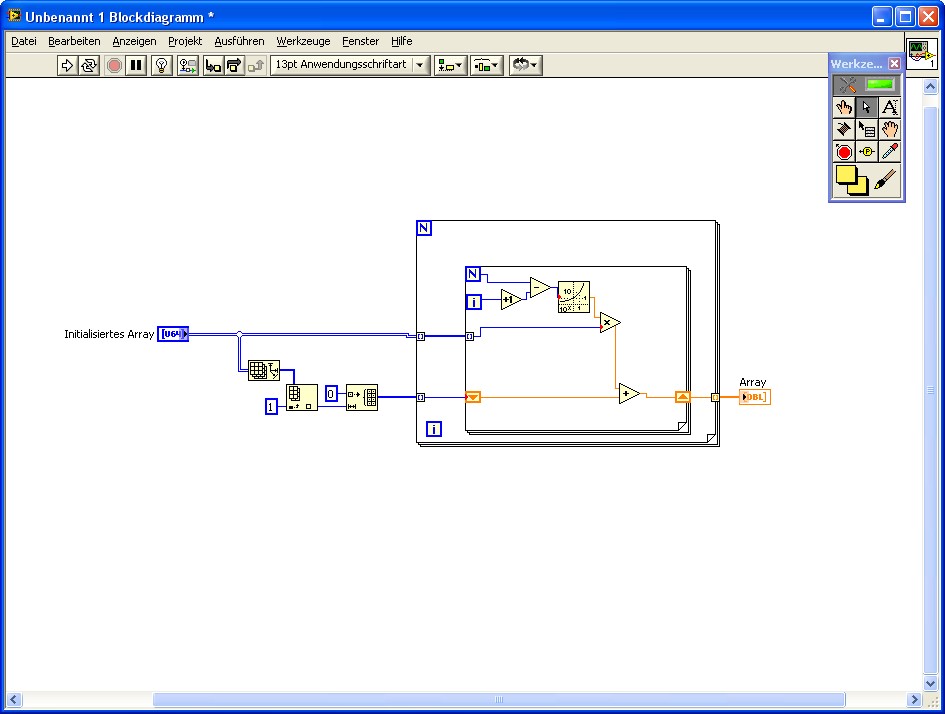Select the Array DBL indicator terminal
Image resolution: width=945 pixels, height=714 pixels.
[755, 397]
